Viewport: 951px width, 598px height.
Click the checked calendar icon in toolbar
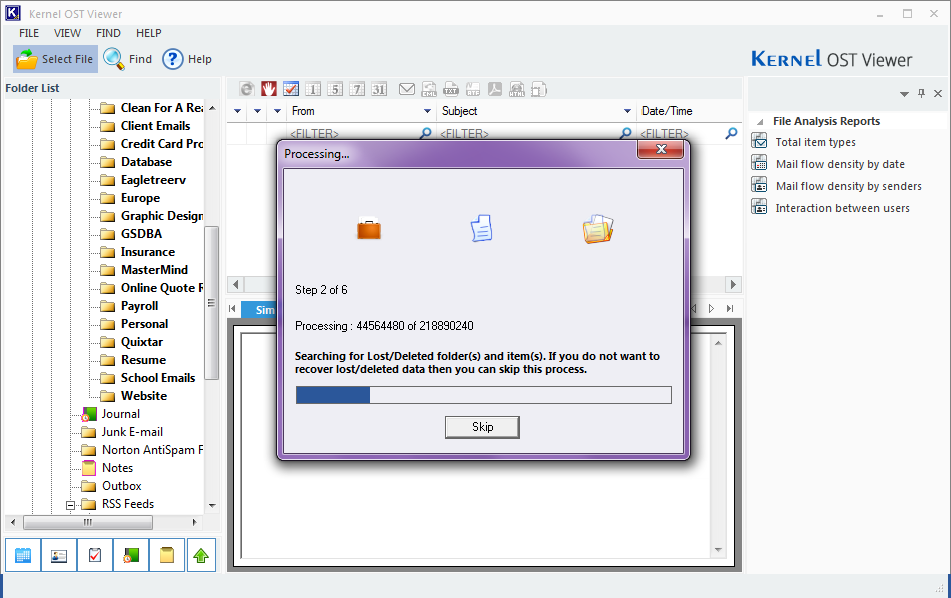pos(291,89)
